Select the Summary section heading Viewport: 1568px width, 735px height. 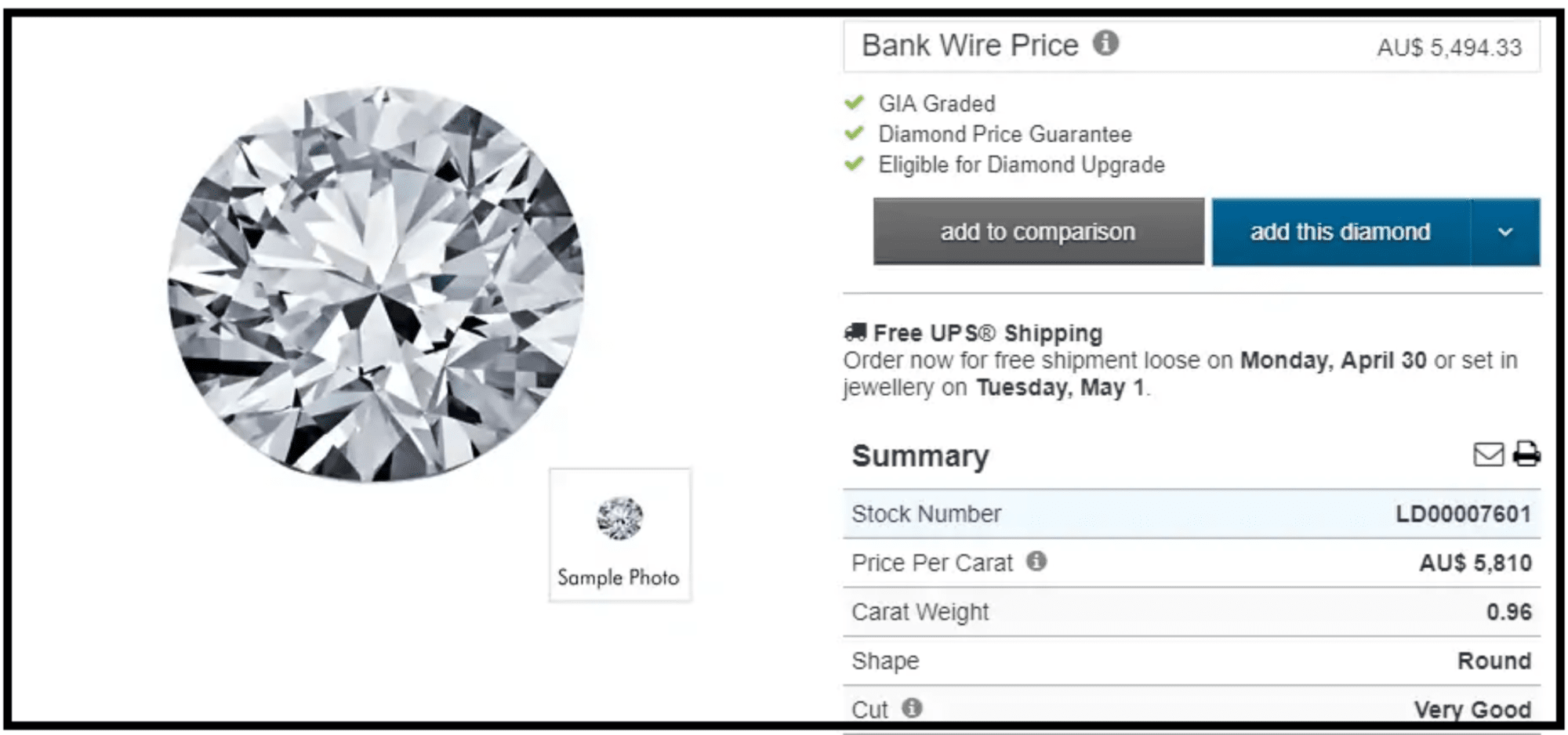point(920,455)
